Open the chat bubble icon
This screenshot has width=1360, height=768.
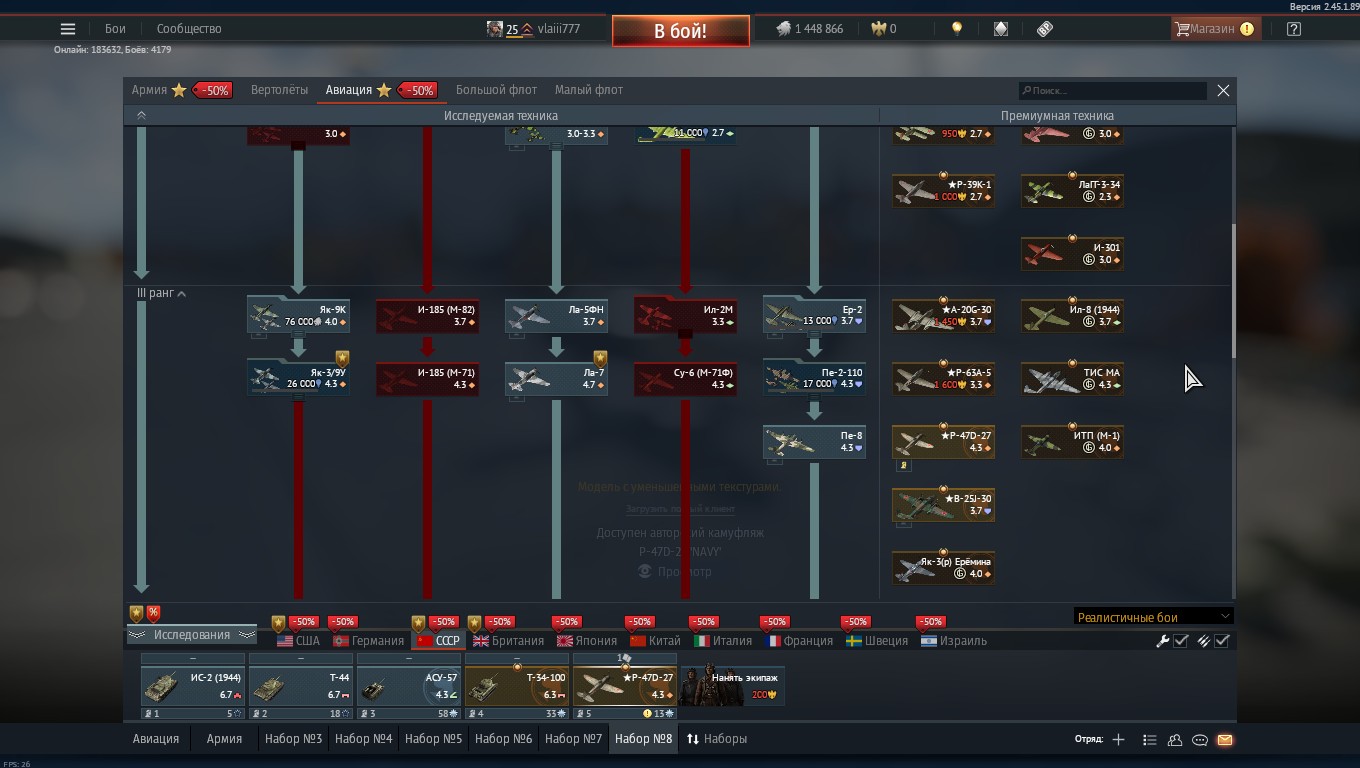(1200, 740)
